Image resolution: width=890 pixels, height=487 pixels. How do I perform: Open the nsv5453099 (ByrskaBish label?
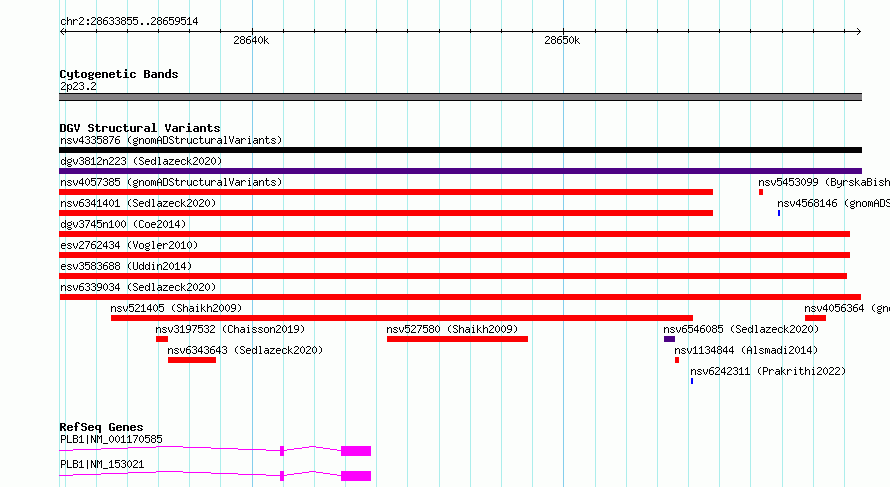tap(824, 182)
